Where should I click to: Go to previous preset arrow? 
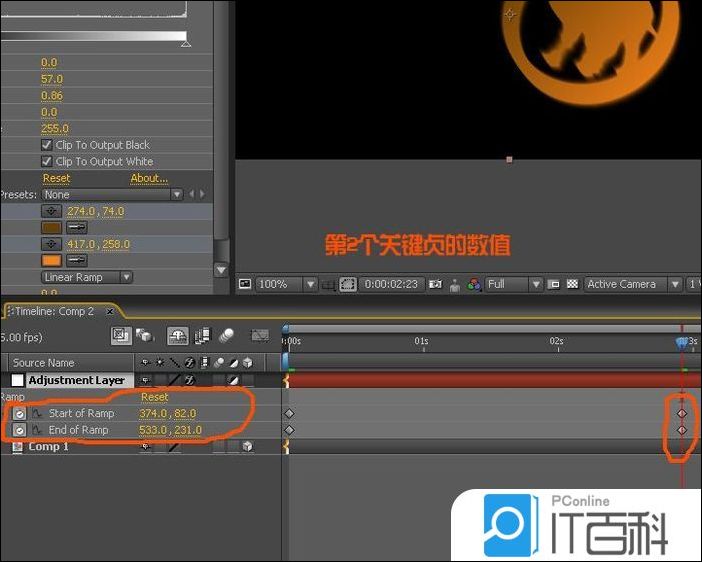tap(192, 194)
